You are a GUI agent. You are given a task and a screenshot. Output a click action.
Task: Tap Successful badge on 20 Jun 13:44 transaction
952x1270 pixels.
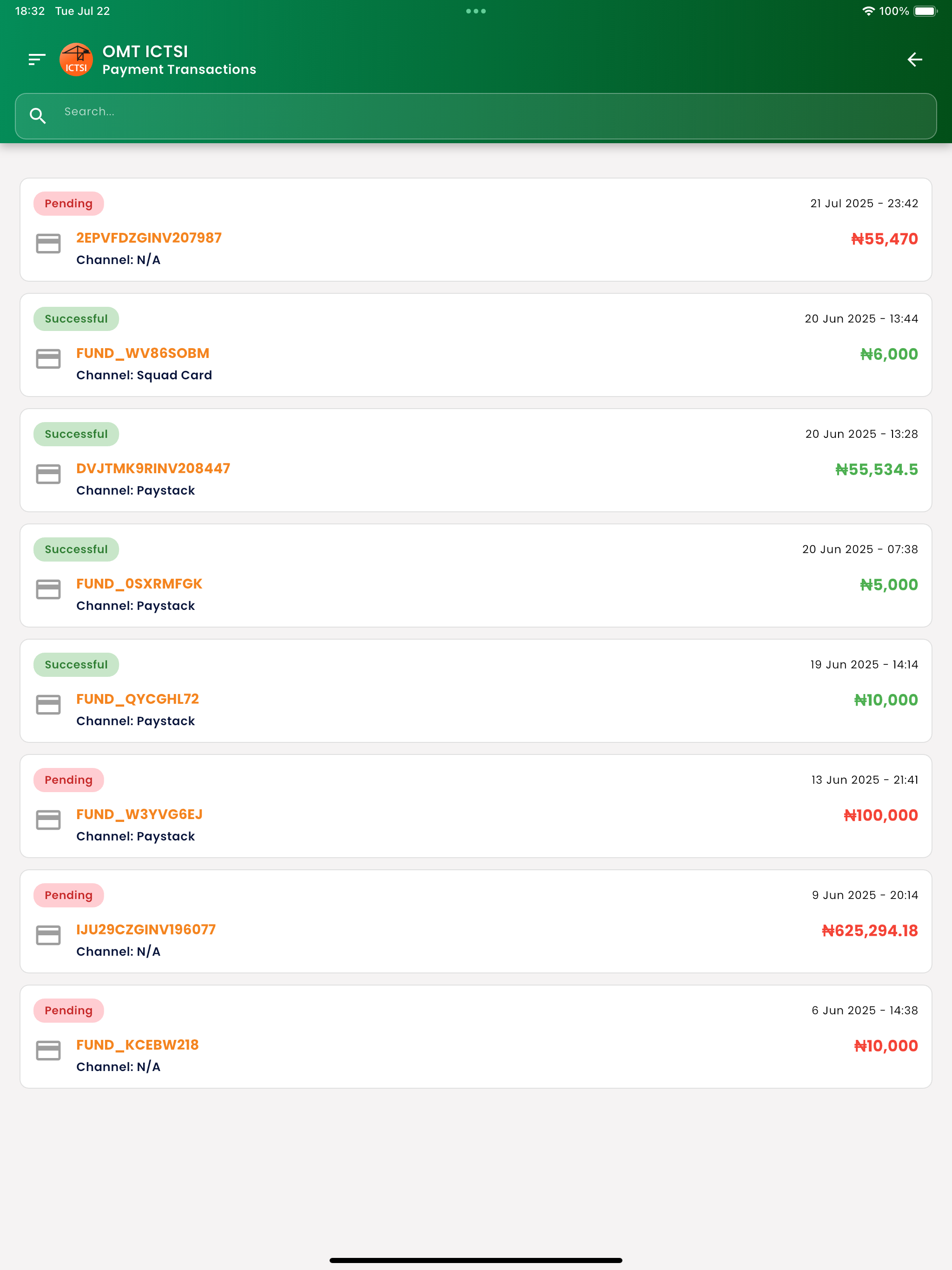click(x=76, y=319)
